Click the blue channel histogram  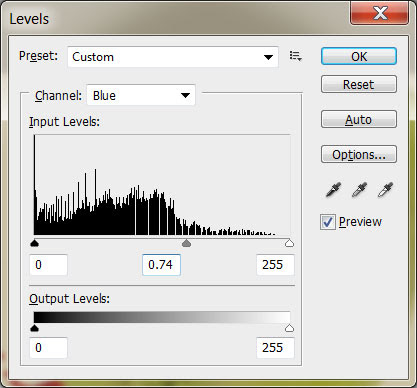point(162,185)
